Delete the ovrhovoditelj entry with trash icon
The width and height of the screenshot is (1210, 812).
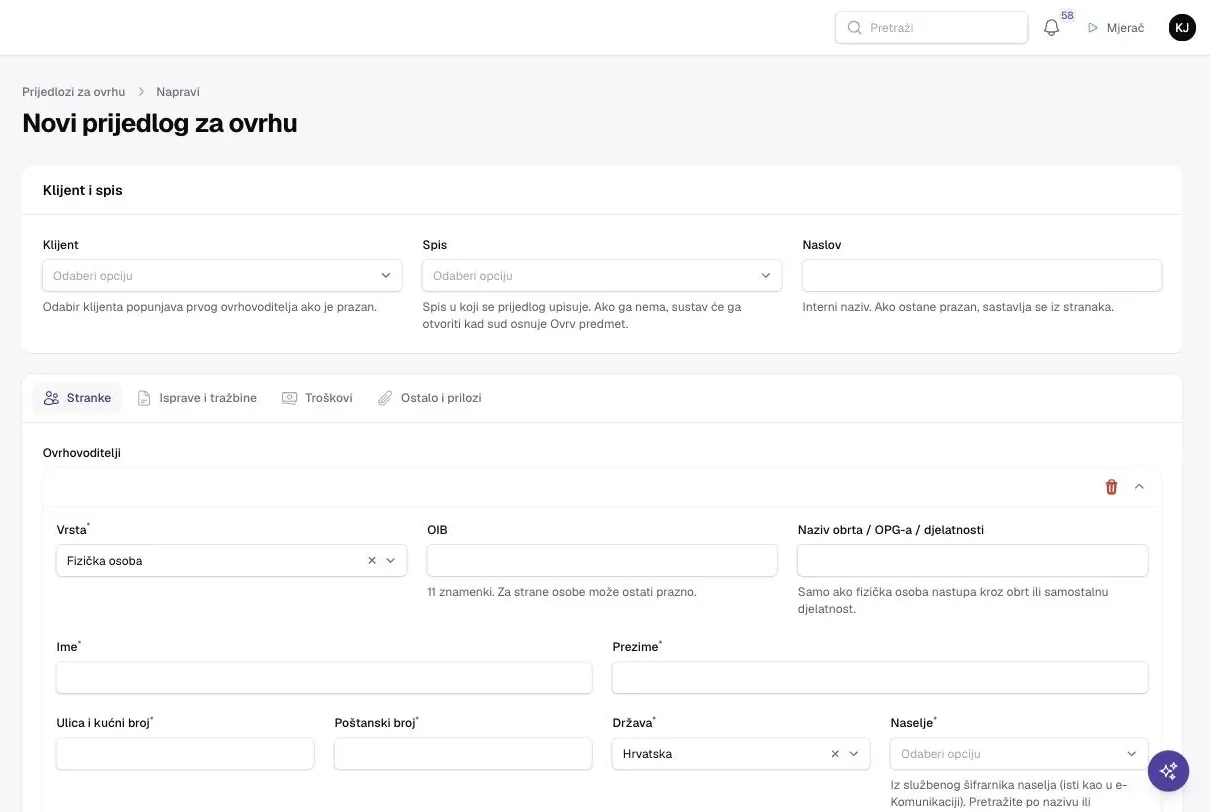(x=1111, y=487)
